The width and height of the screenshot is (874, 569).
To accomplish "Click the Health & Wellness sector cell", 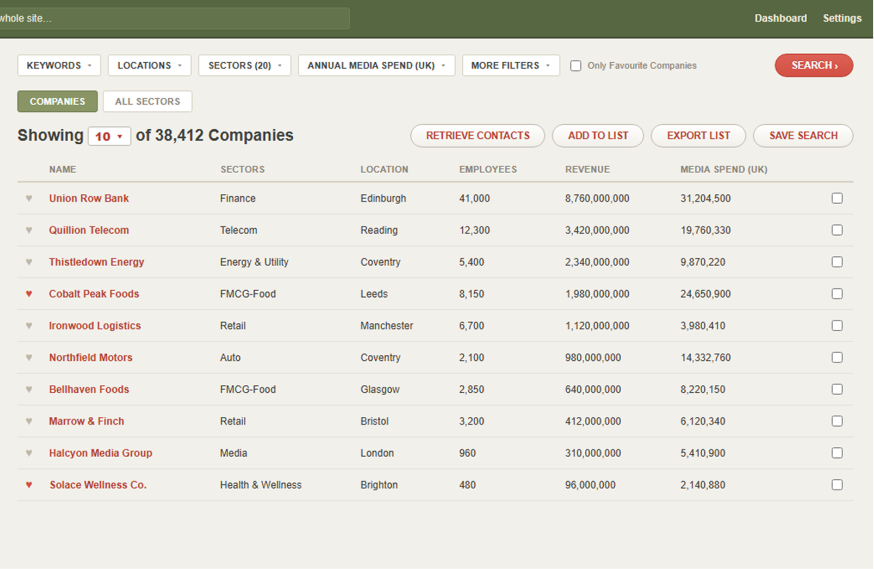I will 261,485.
